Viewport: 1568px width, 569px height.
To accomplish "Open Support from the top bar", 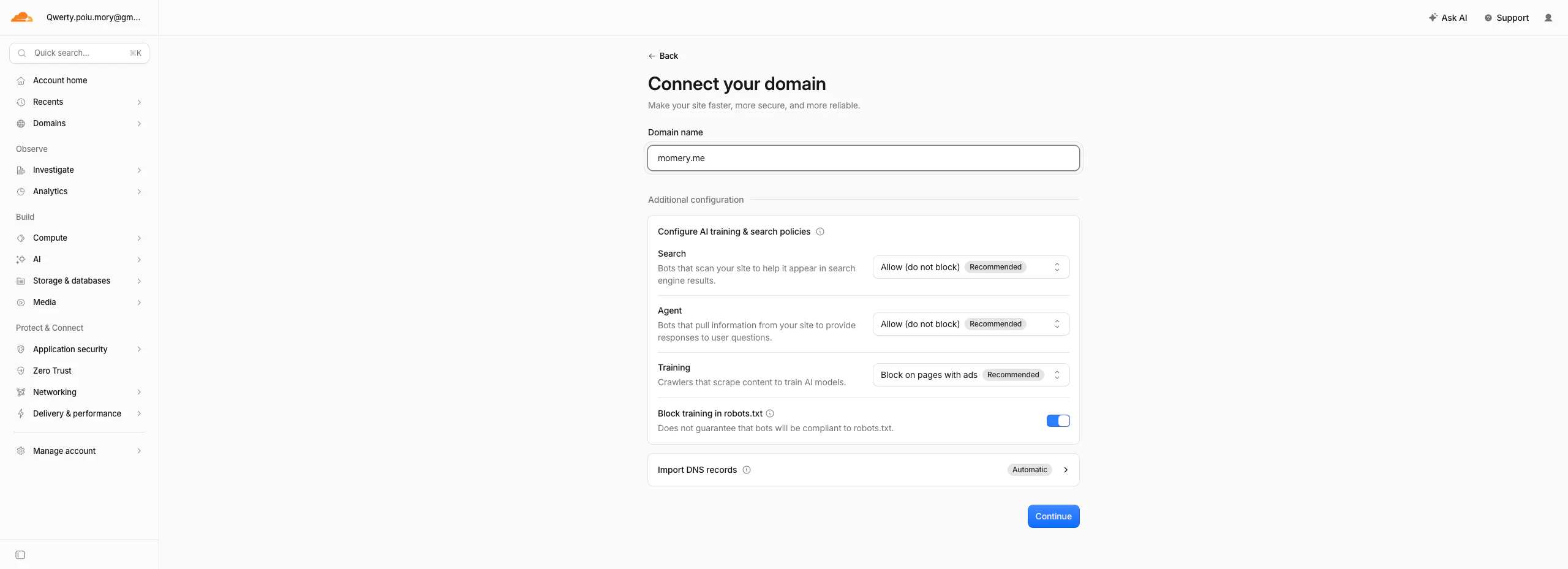I will point(1506,18).
